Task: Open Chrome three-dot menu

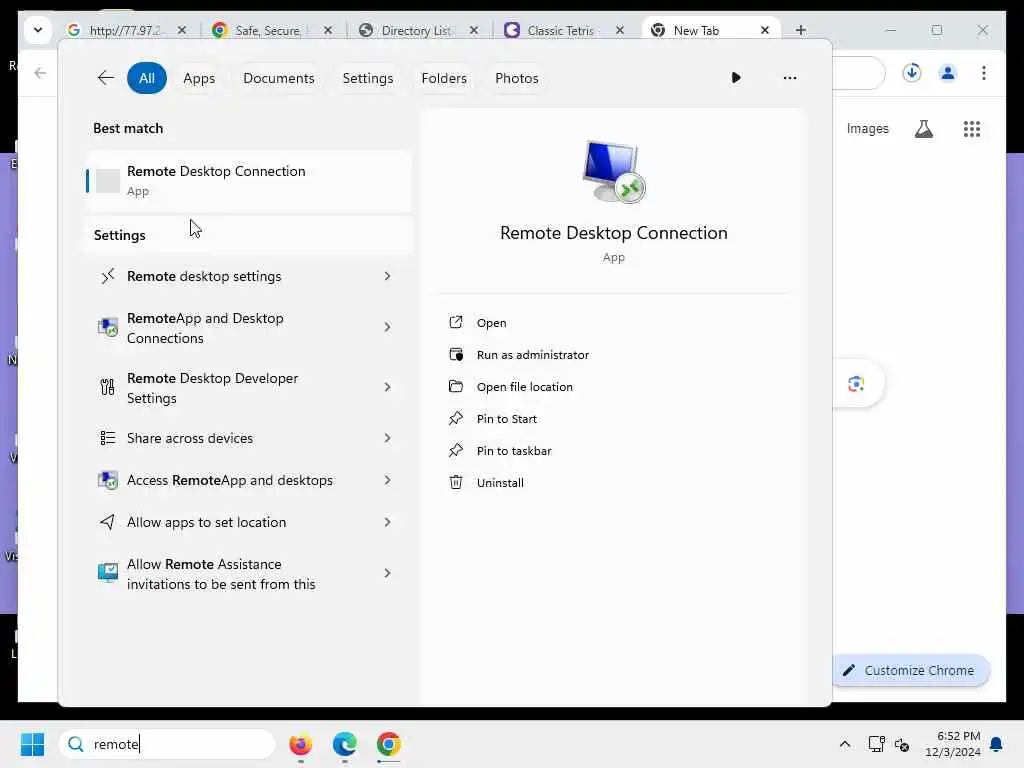Action: click(984, 72)
